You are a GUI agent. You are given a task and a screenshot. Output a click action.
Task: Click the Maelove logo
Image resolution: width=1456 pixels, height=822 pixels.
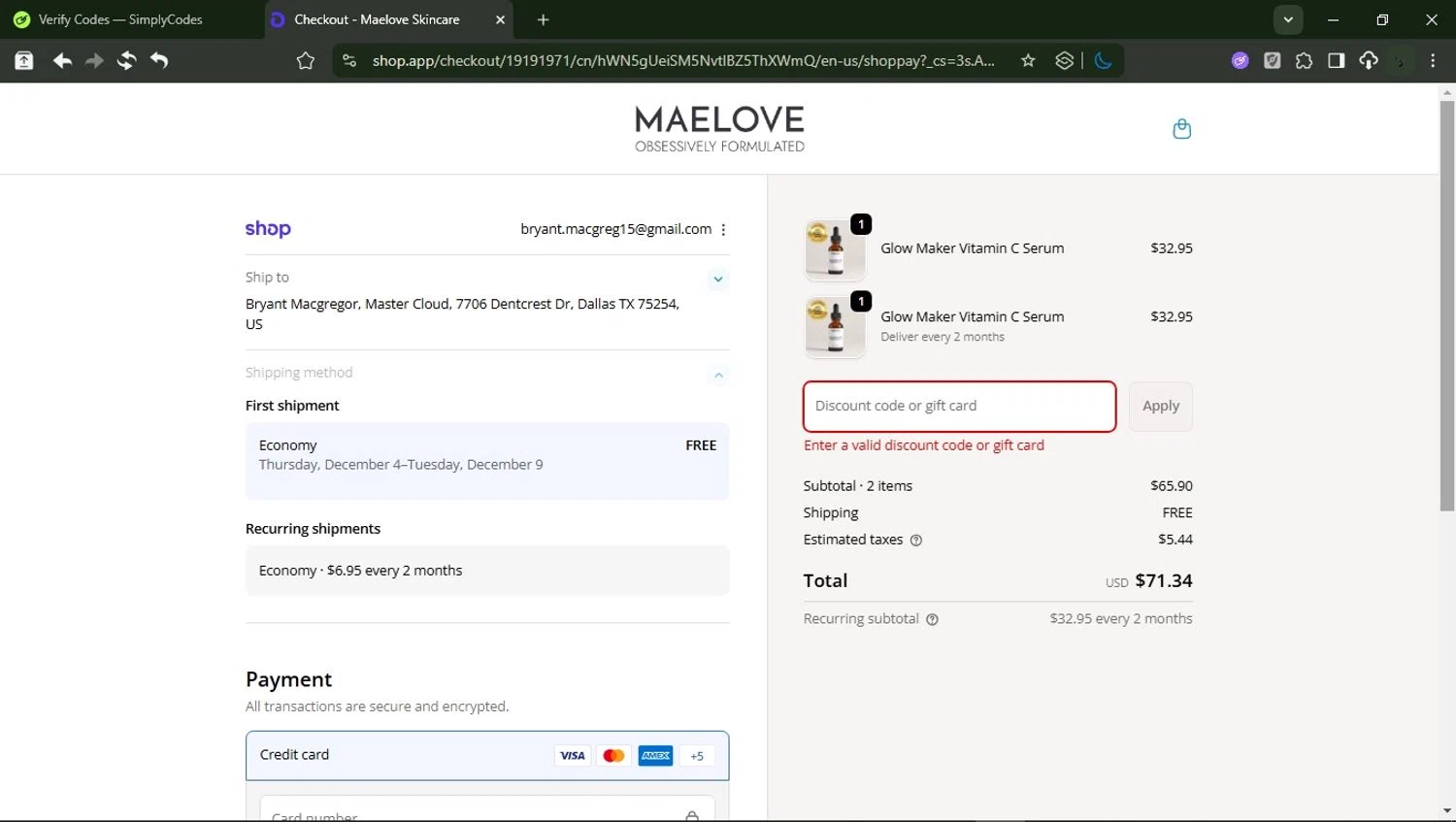(x=719, y=129)
